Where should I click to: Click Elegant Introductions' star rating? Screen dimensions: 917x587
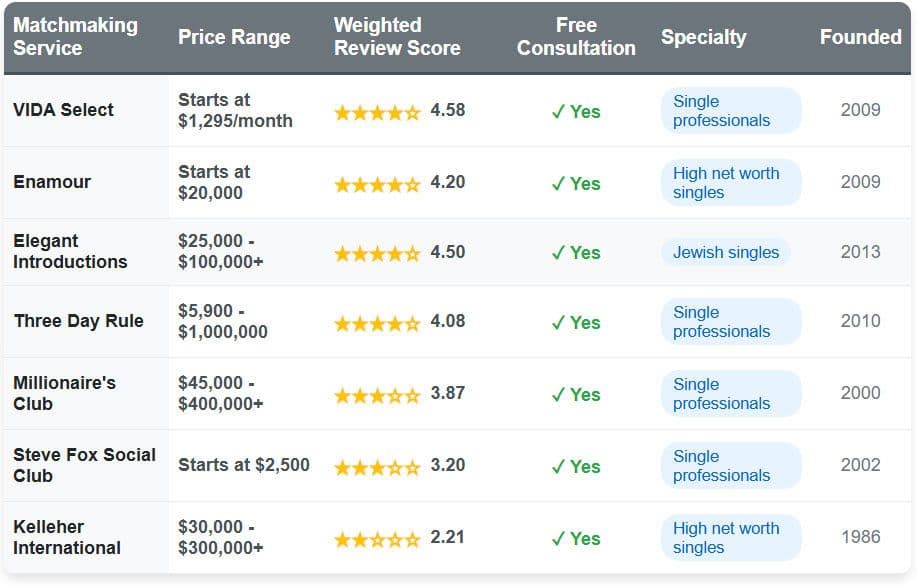[x=377, y=254]
